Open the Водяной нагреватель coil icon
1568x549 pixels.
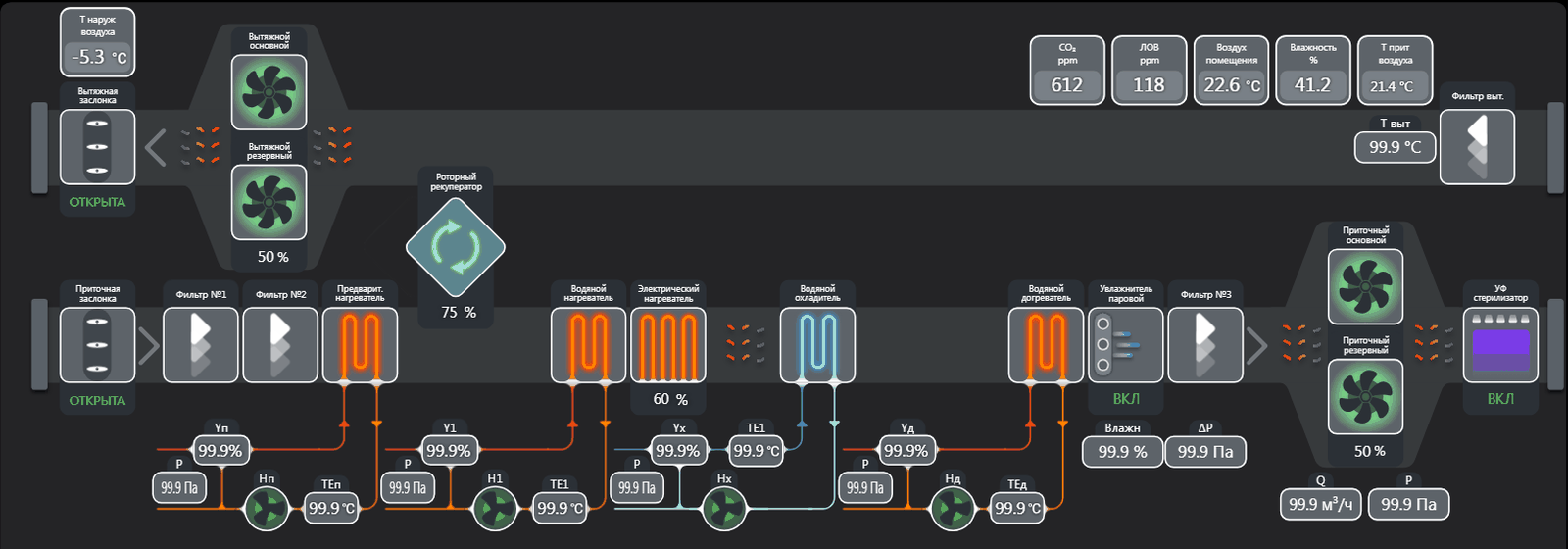coord(588,345)
